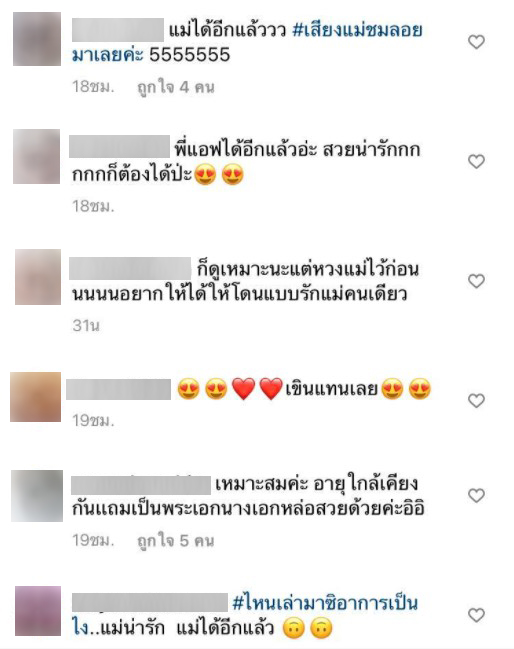The height and width of the screenshot is (649, 514).
Task: Open avatar of last commenter
Action: point(38,611)
